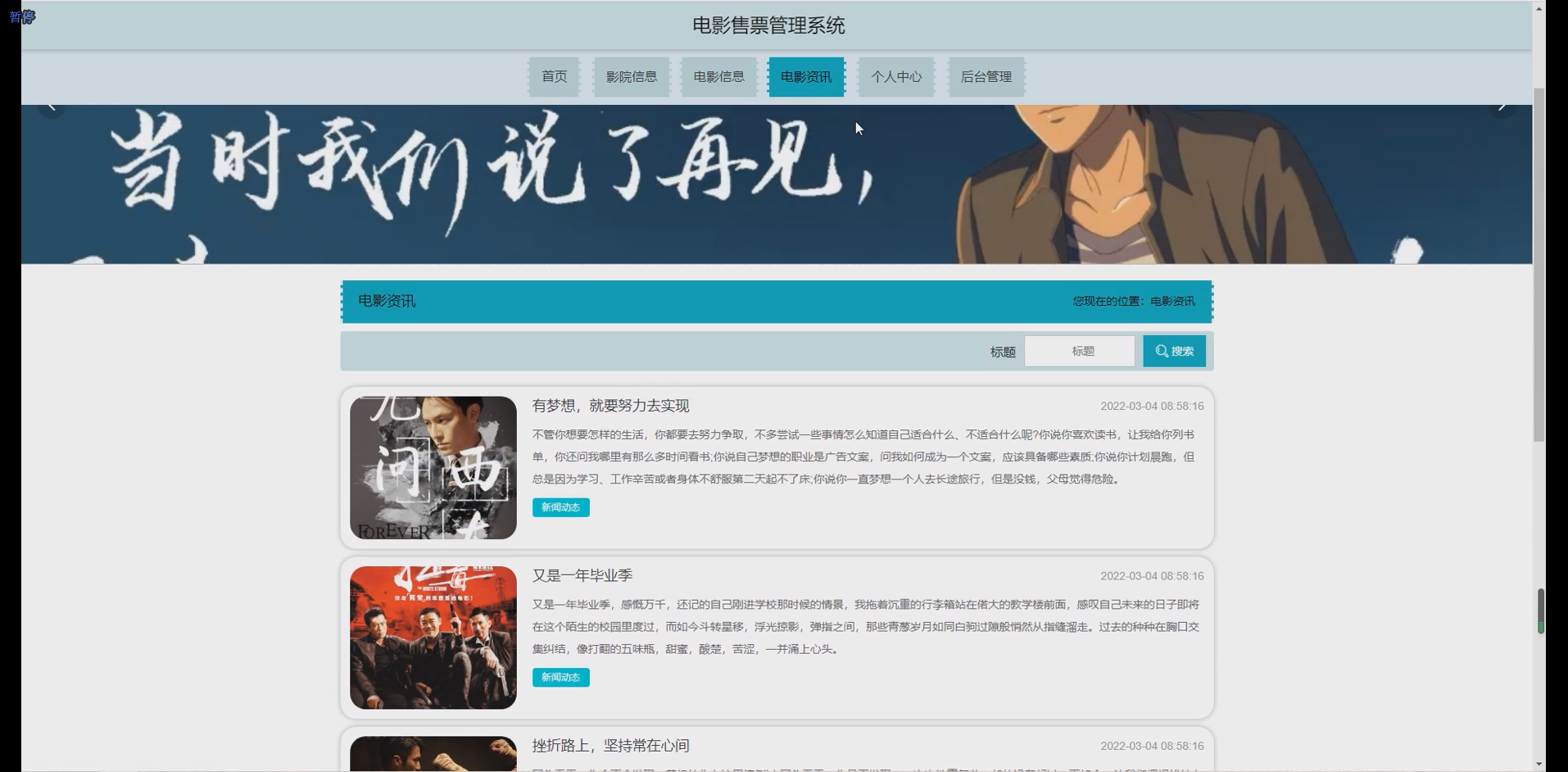
Task: Click date 2022-03-04 08:58:16 of 挫折路上 article
Action: [x=1152, y=746]
